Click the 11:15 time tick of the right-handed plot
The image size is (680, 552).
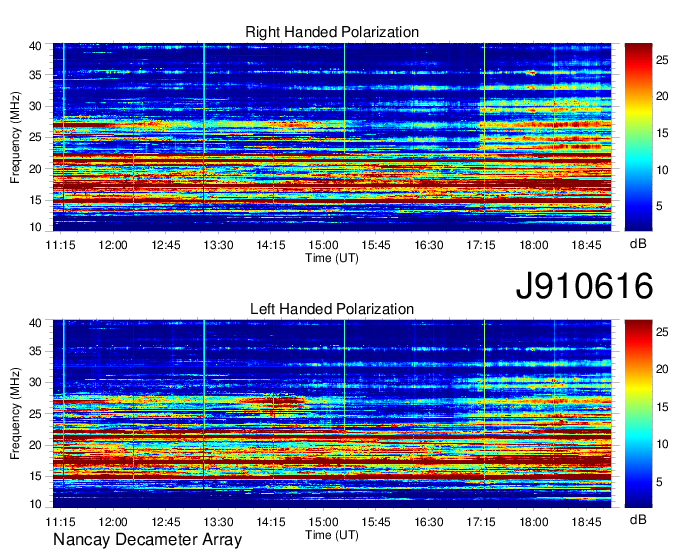pos(61,245)
